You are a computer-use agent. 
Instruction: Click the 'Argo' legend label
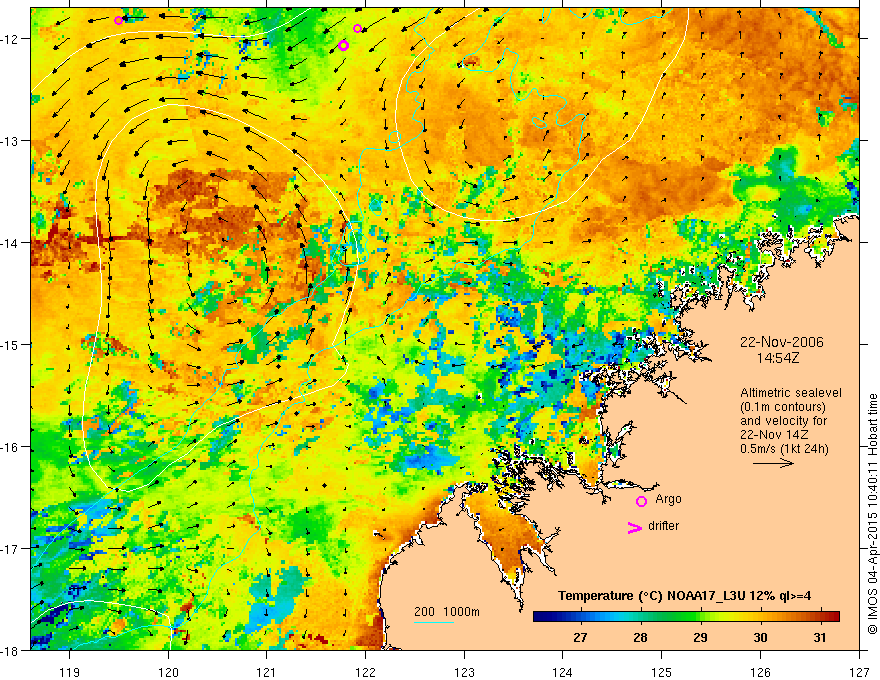[x=668, y=499]
